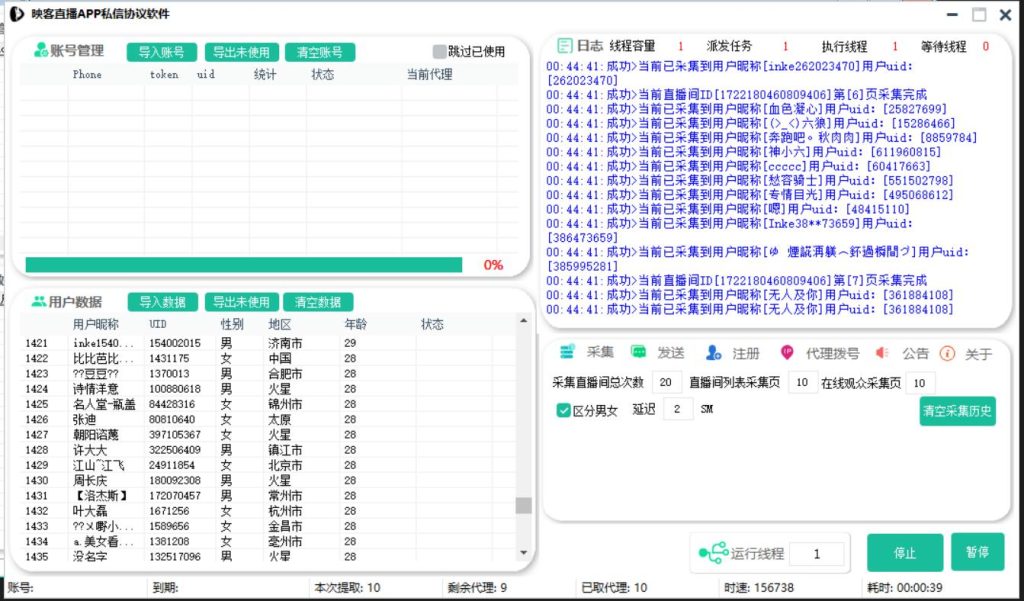This screenshot has width=1024, height=601.
Task: Click the green account progress bar
Action: [x=243, y=265]
